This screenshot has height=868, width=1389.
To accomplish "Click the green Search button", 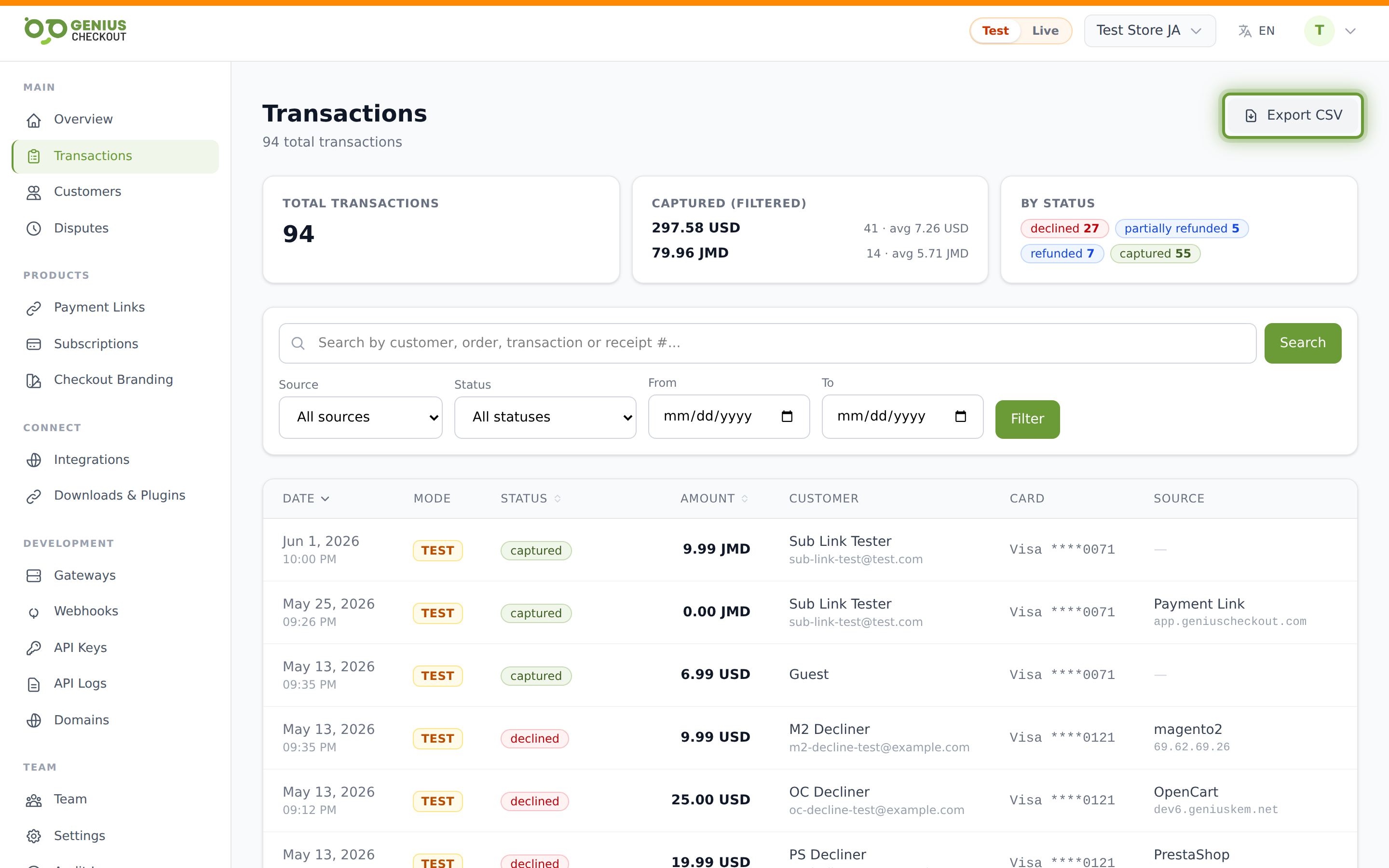I will point(1302,343).
